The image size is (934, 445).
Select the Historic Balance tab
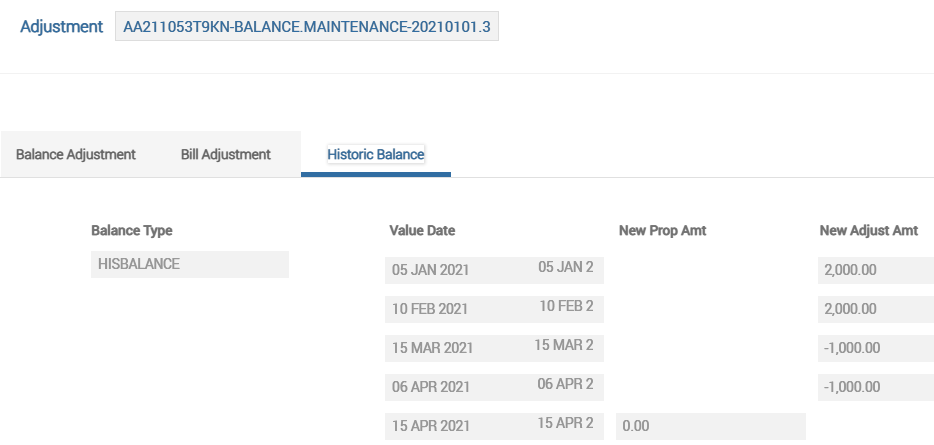pyautogui.click(x=376, y=155)
